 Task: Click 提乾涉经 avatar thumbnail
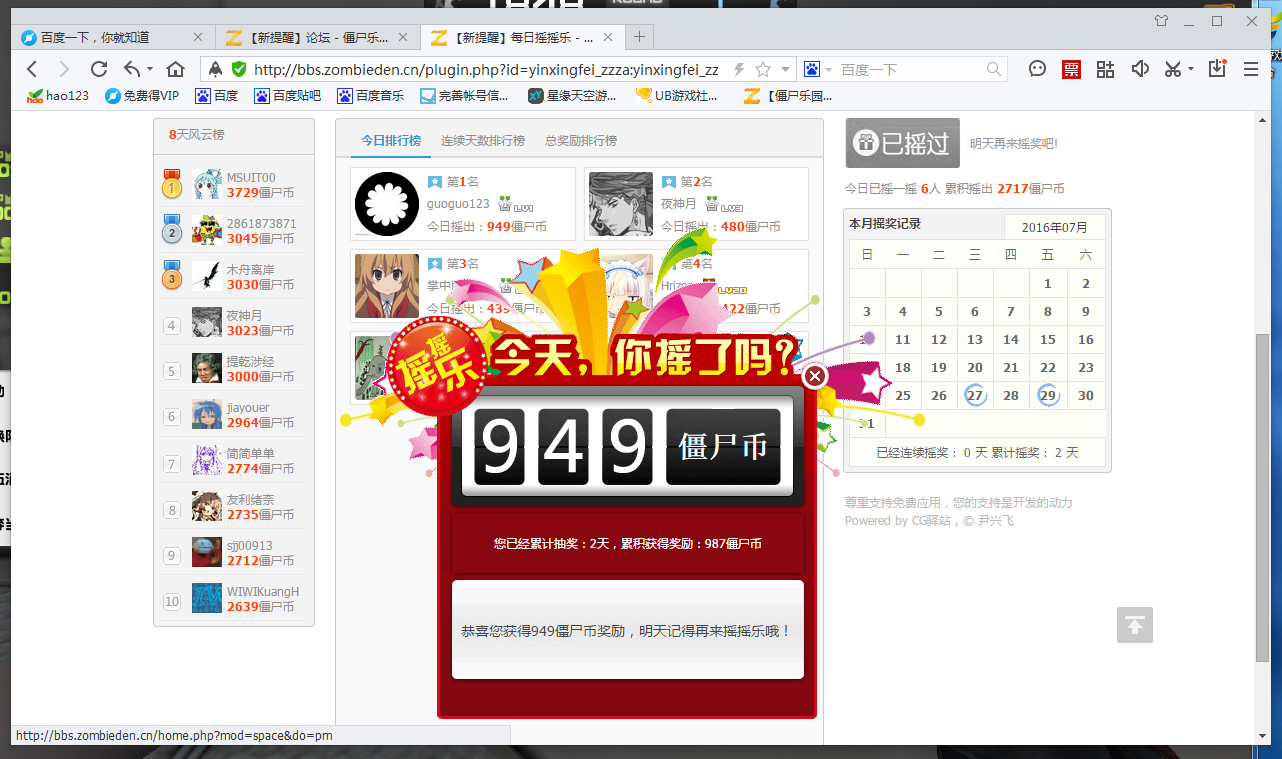coord(207,368)
